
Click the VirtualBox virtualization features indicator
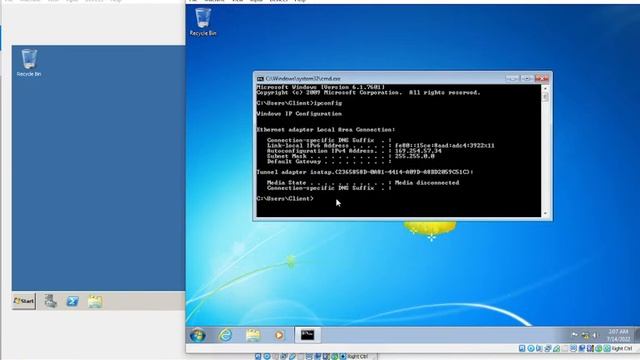[x=590, y=349]
